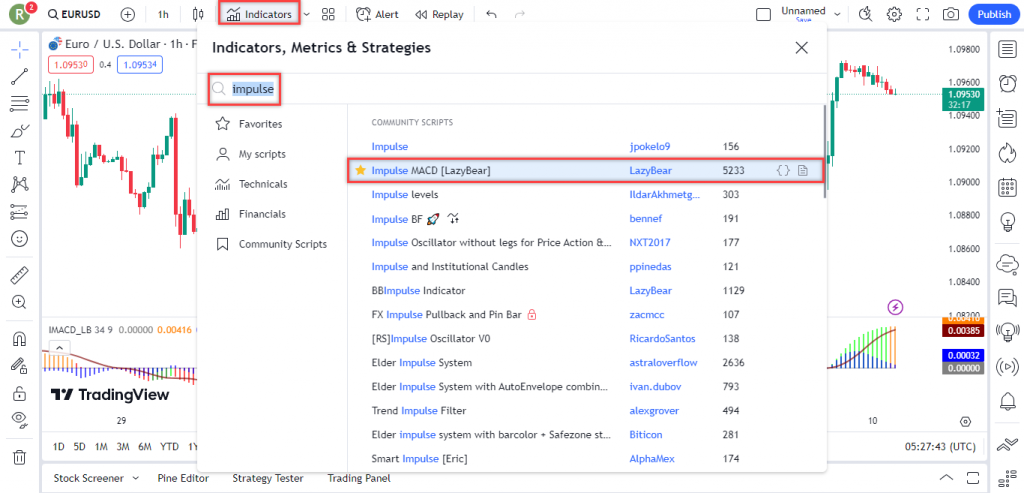This screenshot has height=493, width=1024.
Task: Select the ruler measure tool
Action: tap(20, 275)
